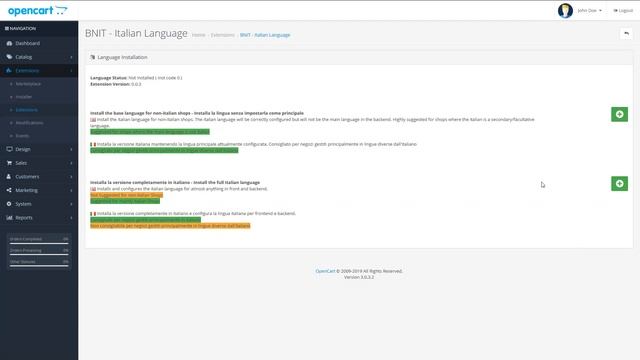640x360 pixels.
Task: Select the System gear icon
Action: click(x=9, y=204)
